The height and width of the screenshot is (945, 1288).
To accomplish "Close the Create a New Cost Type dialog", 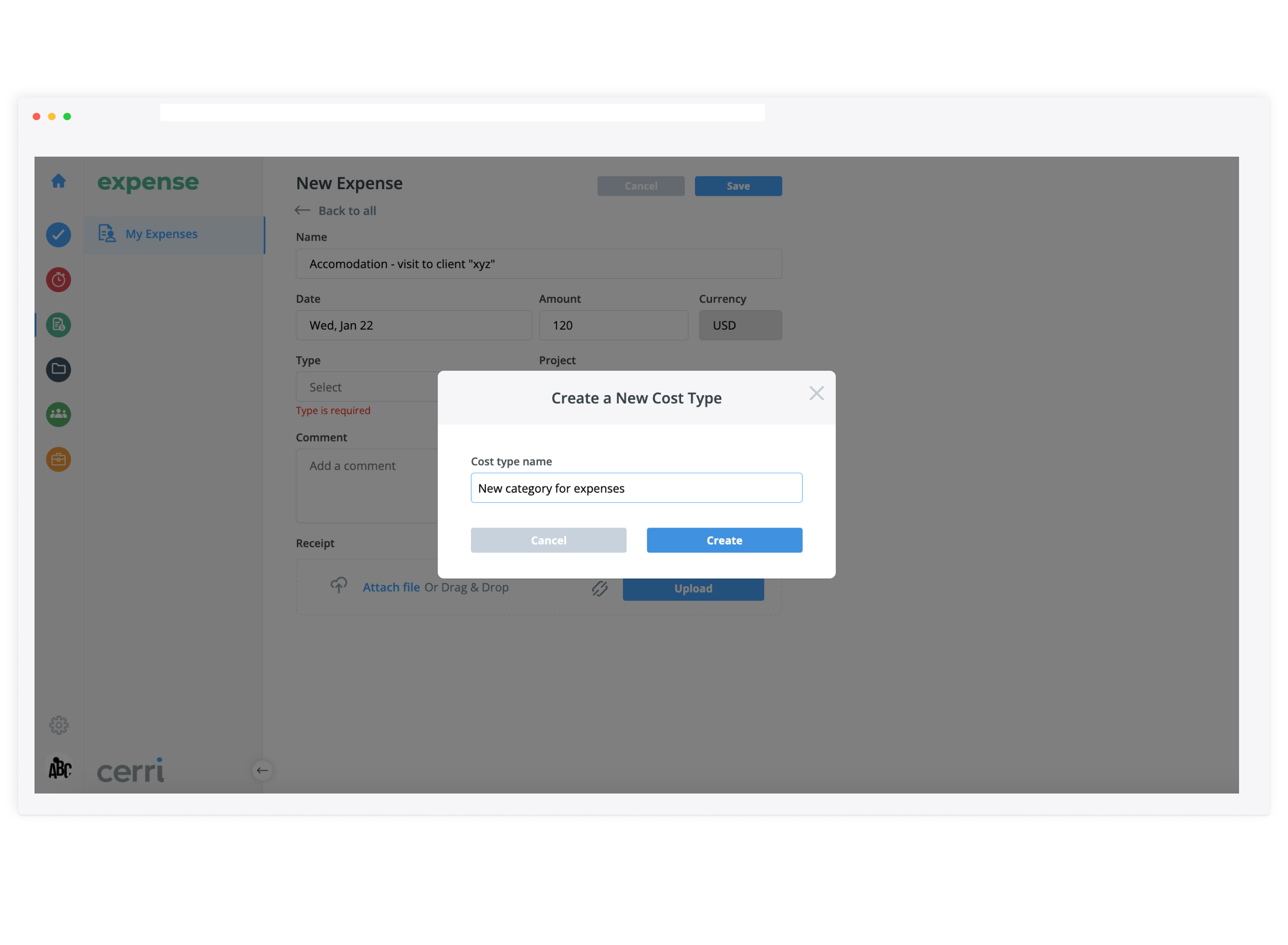I will point(816,394).
